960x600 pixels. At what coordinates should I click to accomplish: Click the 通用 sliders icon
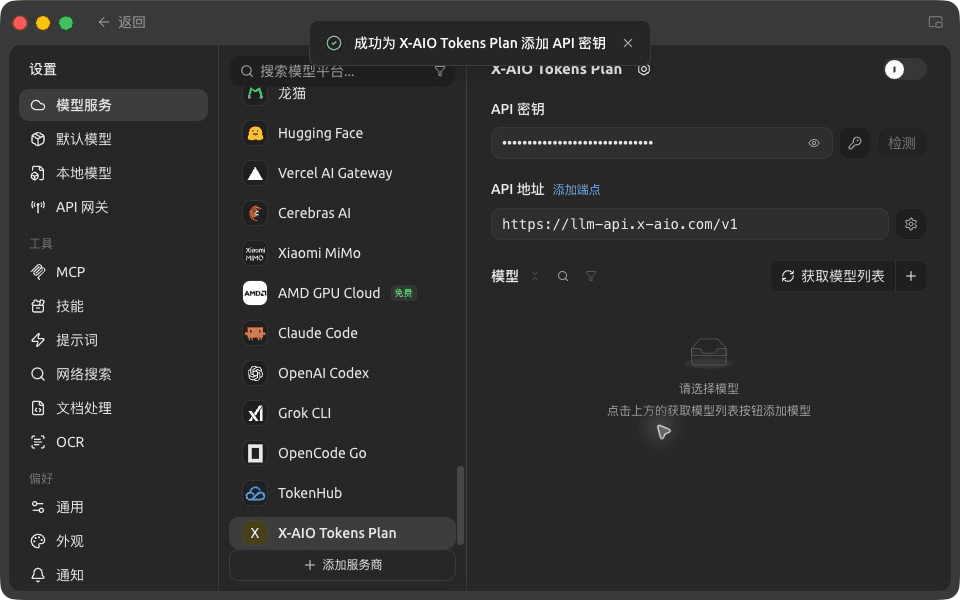tap(38, 507)
